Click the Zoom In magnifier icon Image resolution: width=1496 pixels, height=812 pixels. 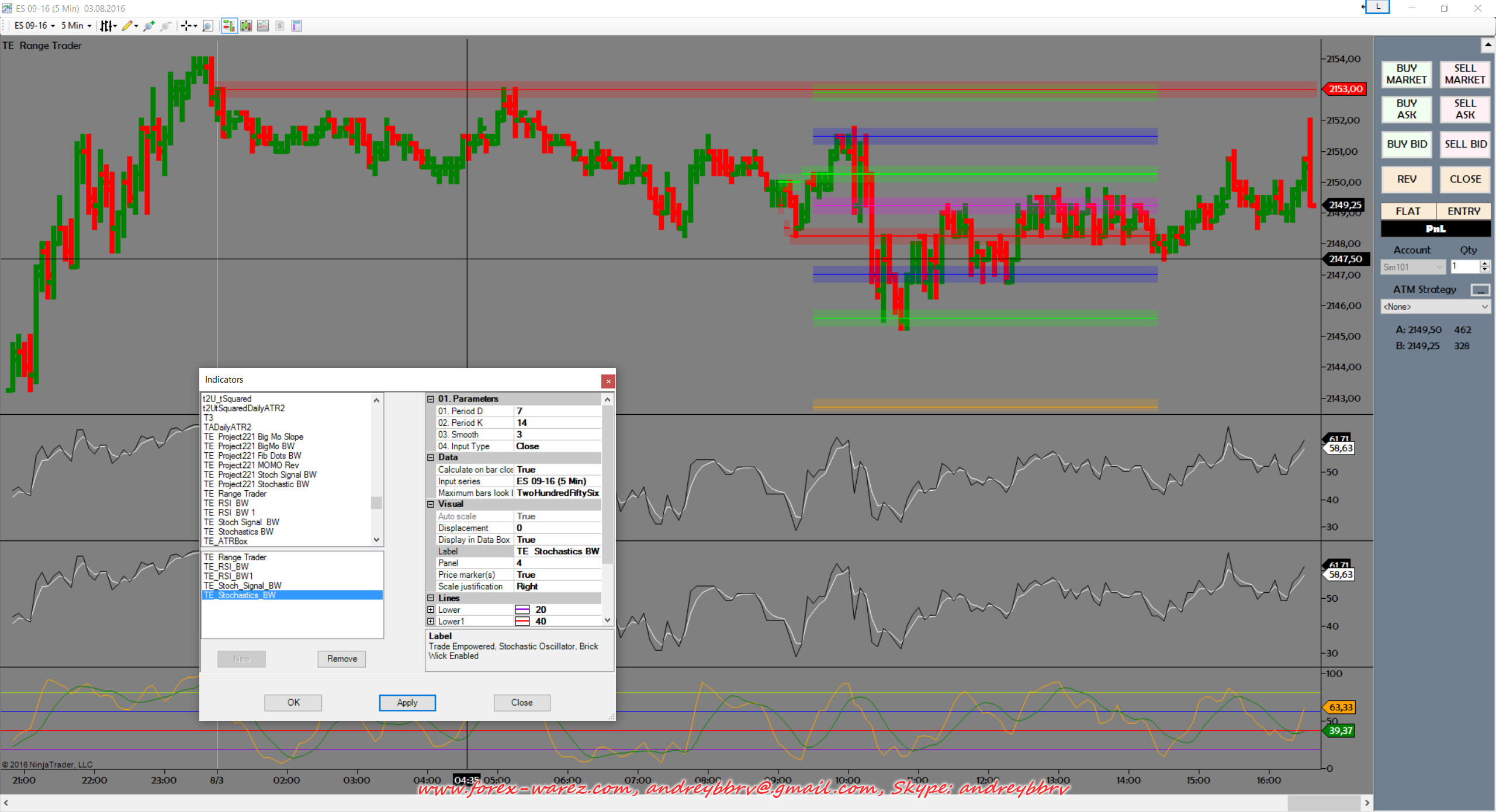[149, 26]
